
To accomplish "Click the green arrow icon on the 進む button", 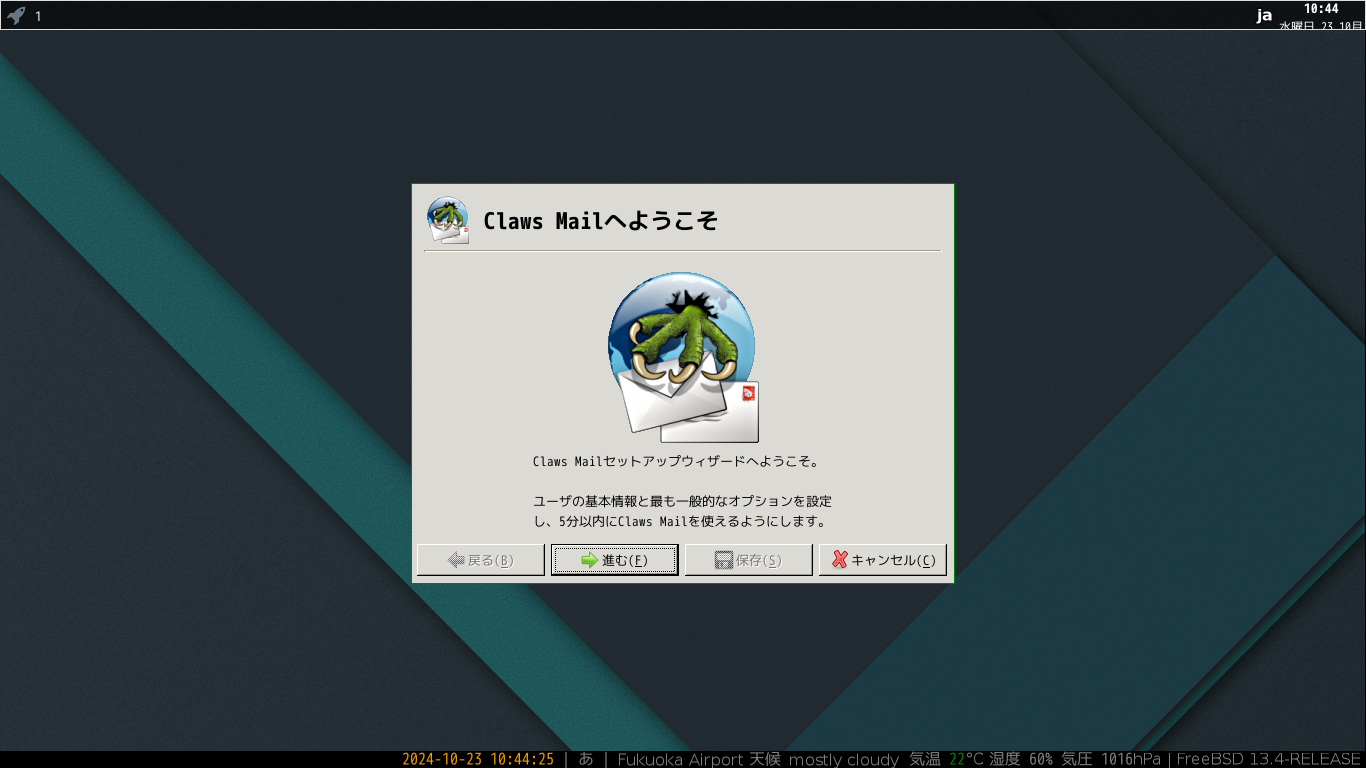I will pyautogui.click(x=590, y=560).
